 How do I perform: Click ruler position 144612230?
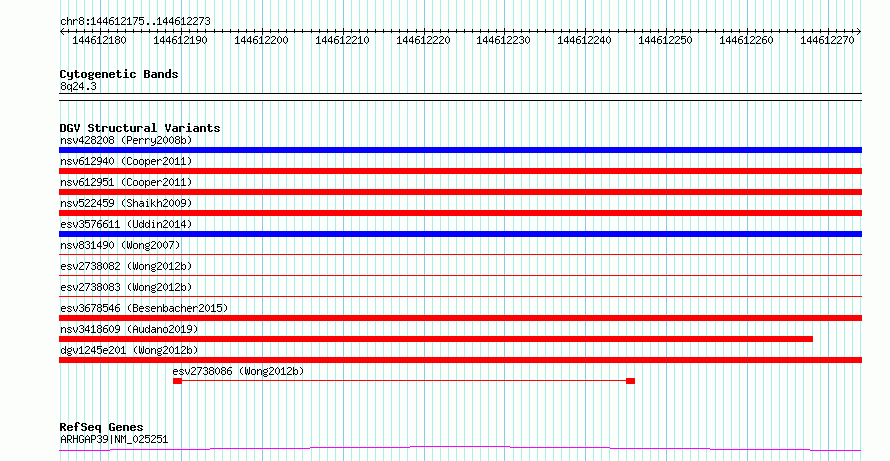(x=503, y=40)
